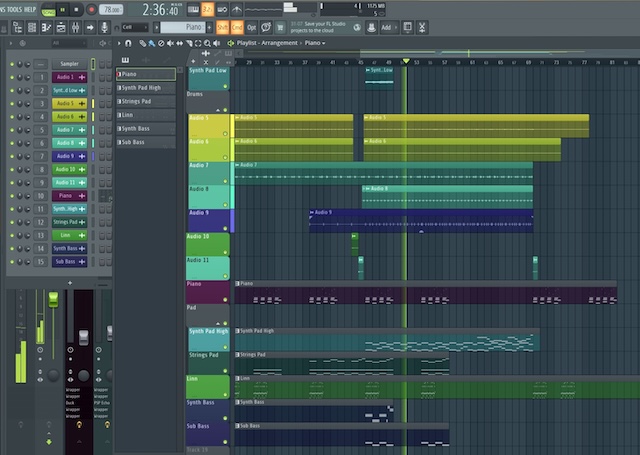640x455 pixels.
Task: Click the grey mixer fader handle
Action: pyautogui.click(x=83, y=337)
